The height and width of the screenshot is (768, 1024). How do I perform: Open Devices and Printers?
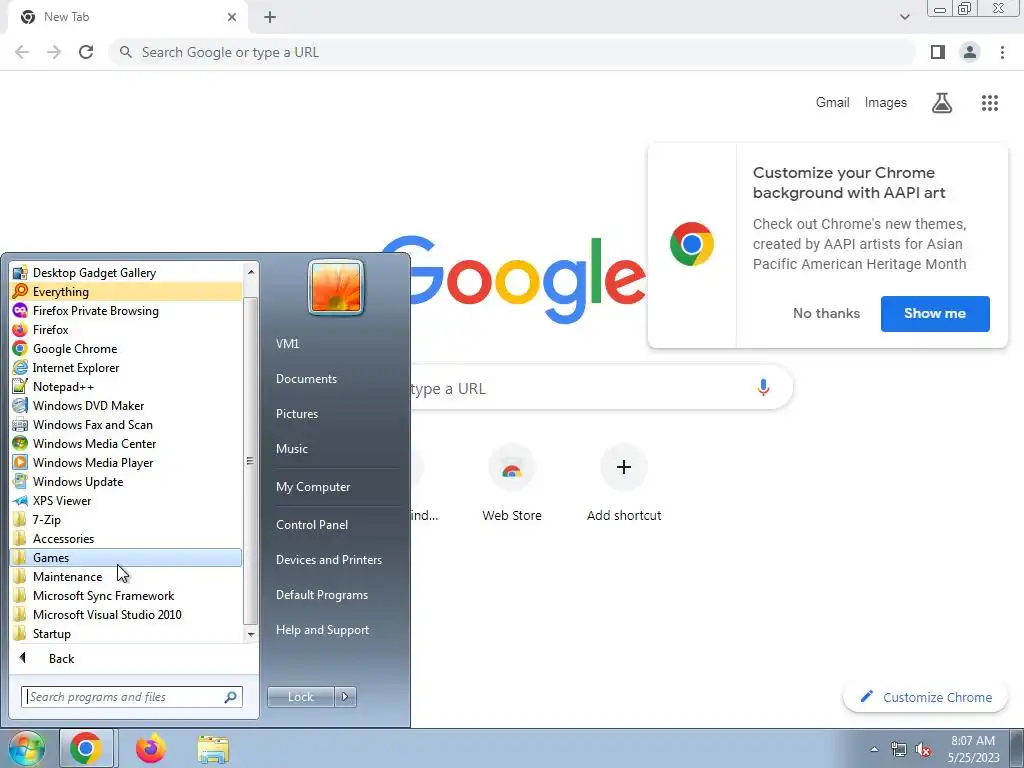[328, 560]
